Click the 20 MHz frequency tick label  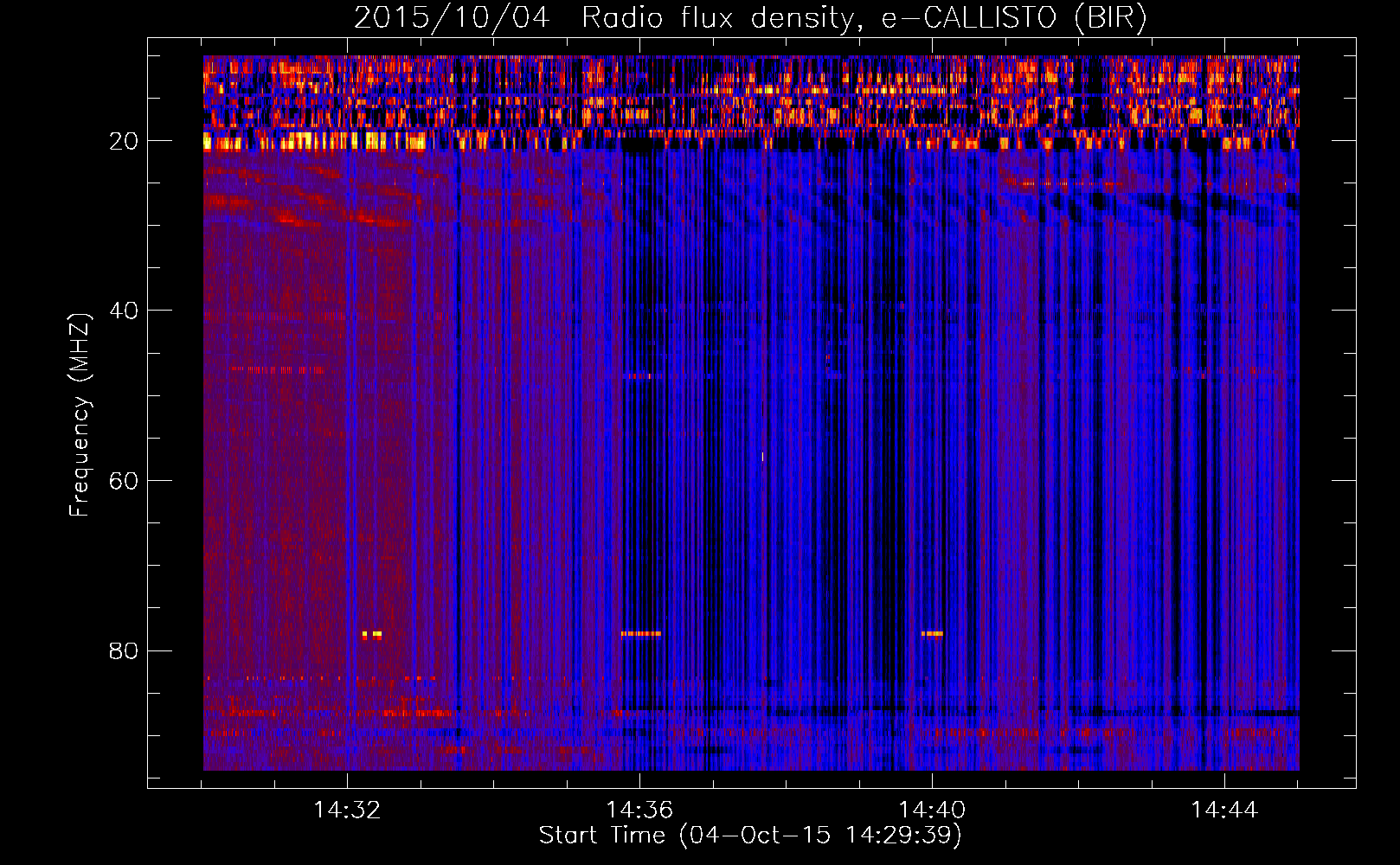tap(124, 141)
